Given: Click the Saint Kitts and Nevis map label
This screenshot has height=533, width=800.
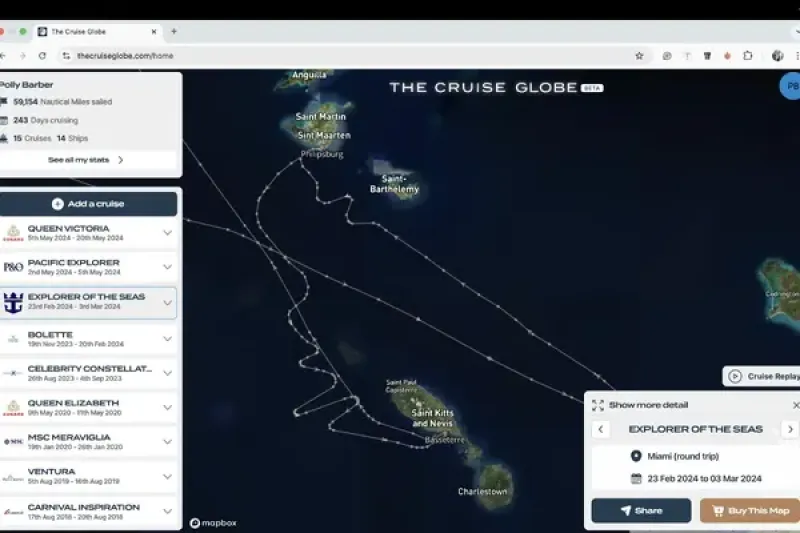Looking at the screenshot, I should [x=432, y=418].
